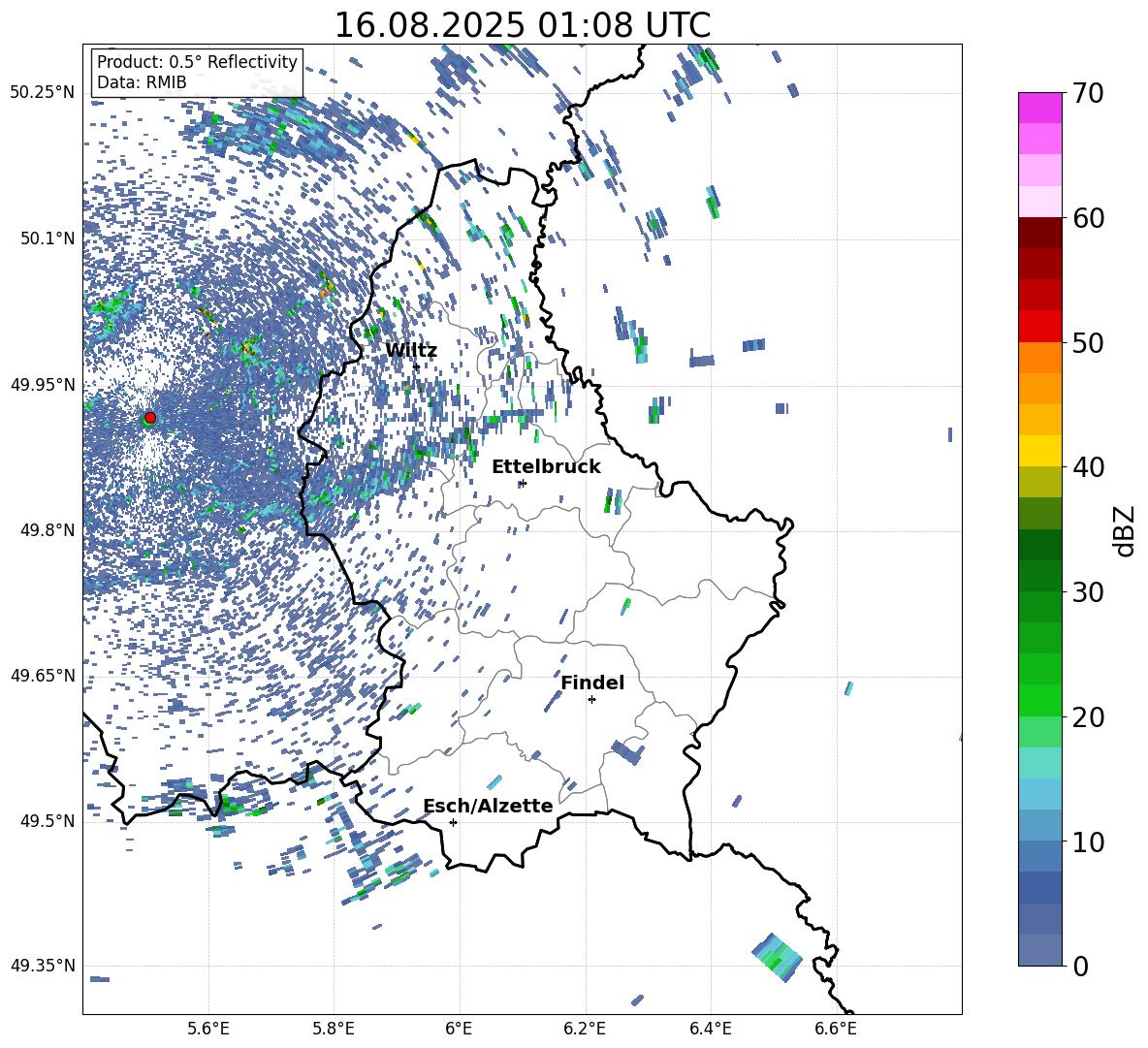Click the Findel city label
The height and width of the screenshot is (1048, 1148).
point(592,683)
